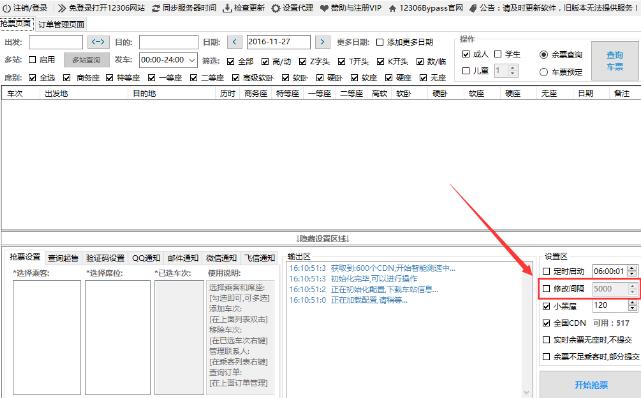
Task: Click the *选择席位 list box
Action: 118,338
